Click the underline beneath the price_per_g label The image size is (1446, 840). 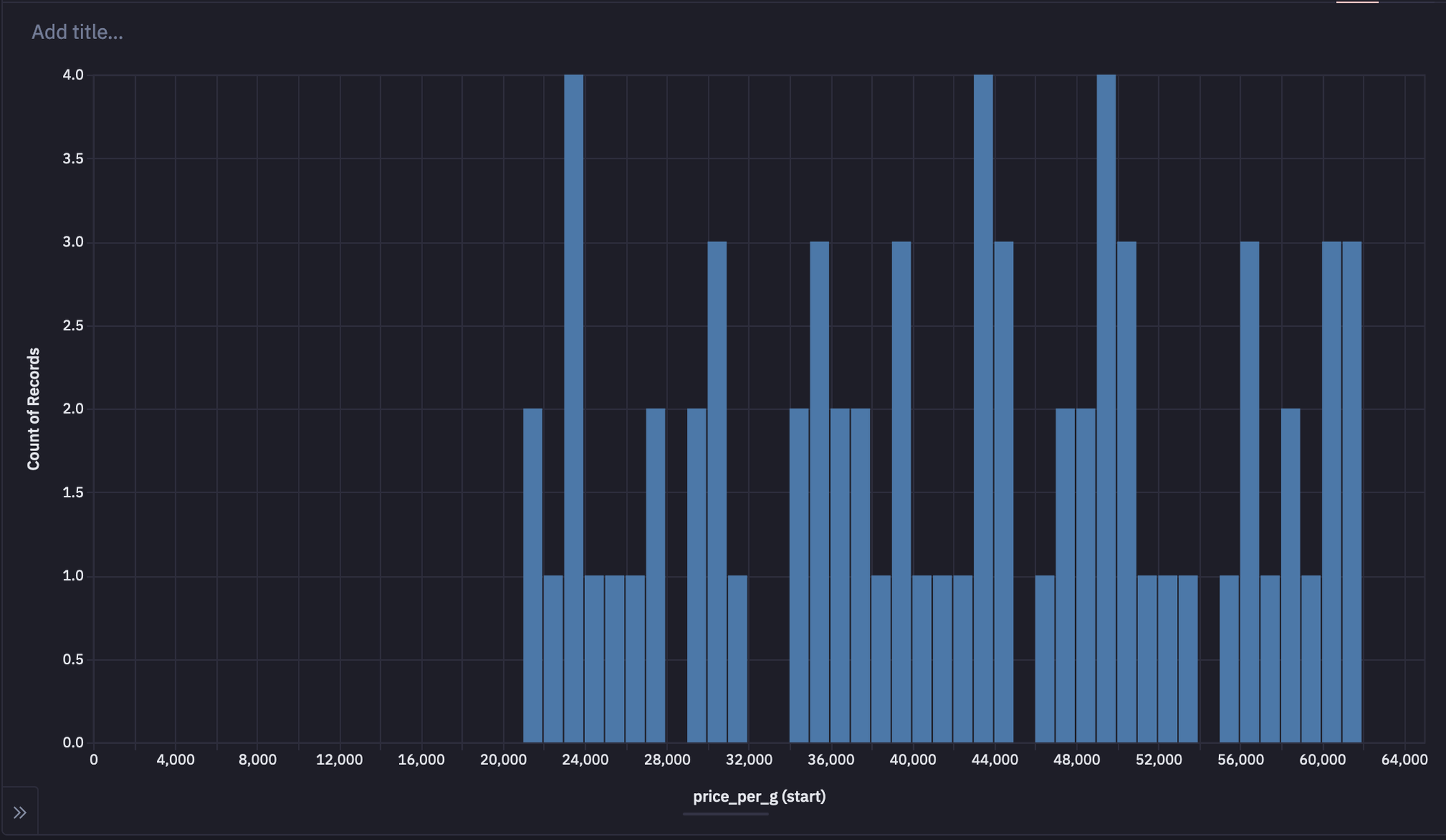(725, 814)
